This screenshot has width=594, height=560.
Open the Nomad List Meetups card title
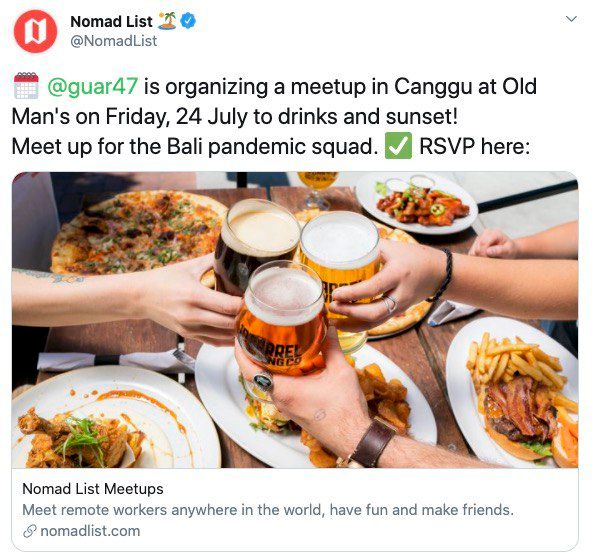pos(93,489)
